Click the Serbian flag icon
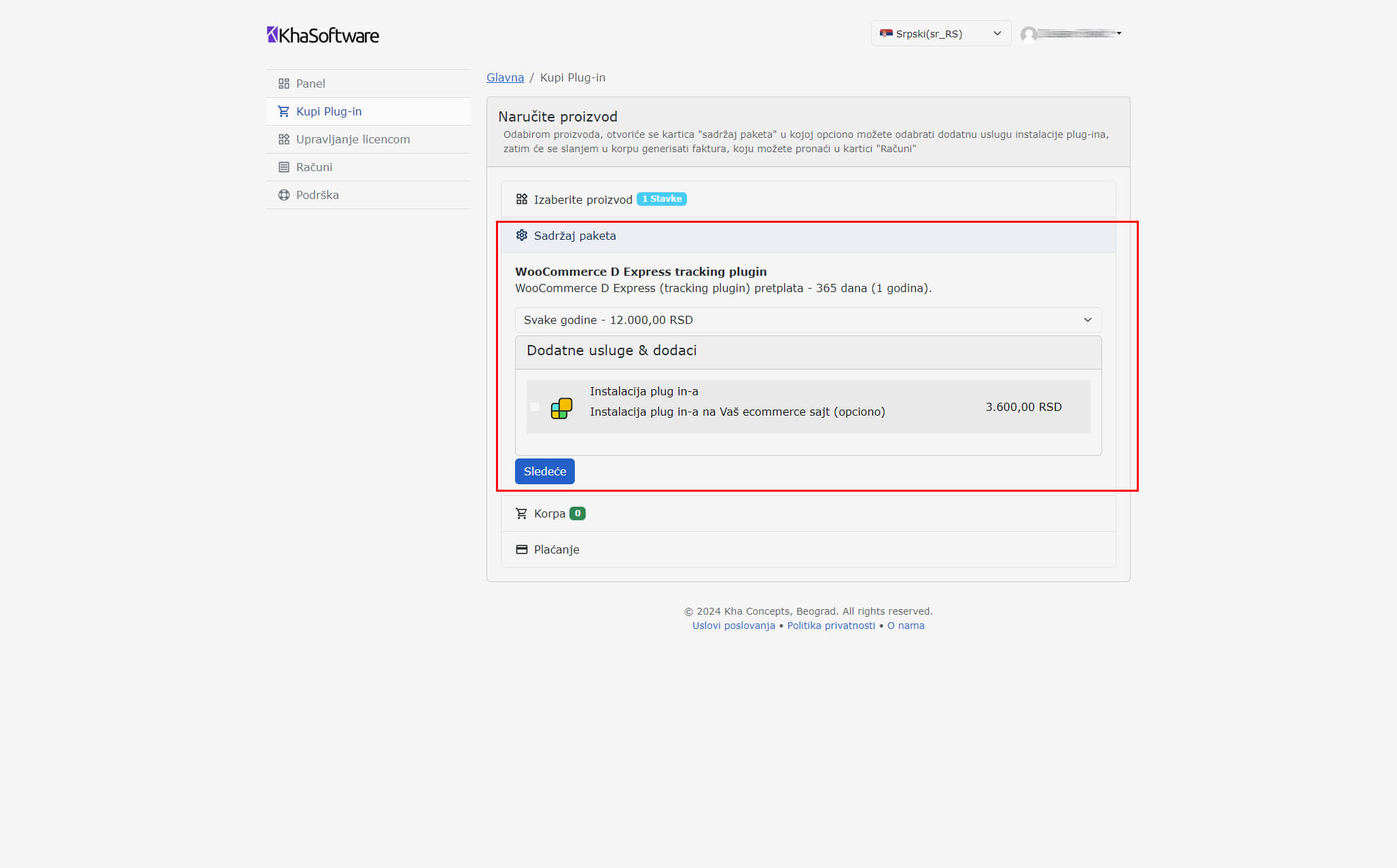This screenshot has width=1397, height=868. (x=886, y=33)
